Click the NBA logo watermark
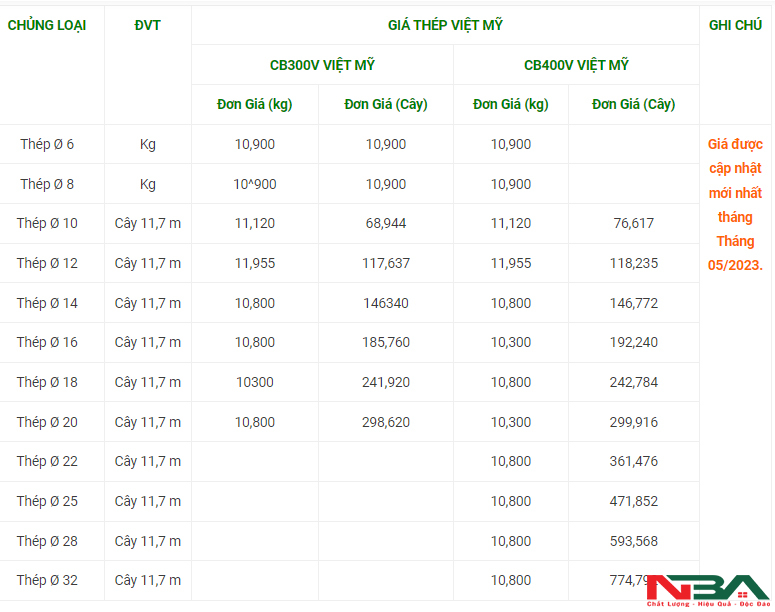 708,591
